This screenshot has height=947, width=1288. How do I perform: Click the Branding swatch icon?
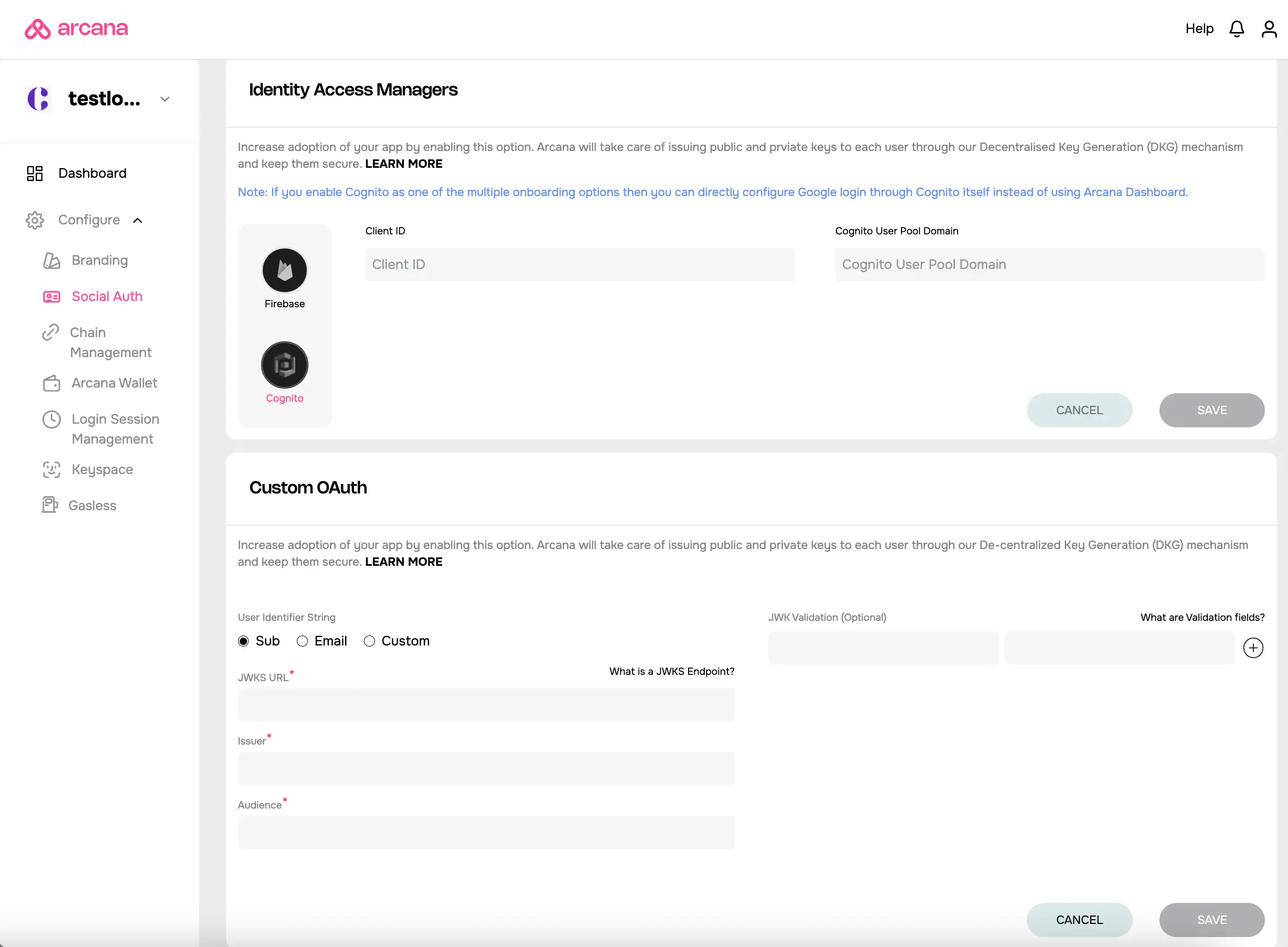51,260
